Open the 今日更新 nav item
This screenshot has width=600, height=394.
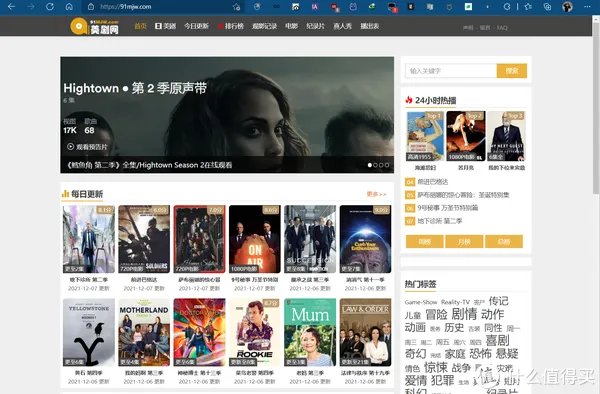pos(196,26)
